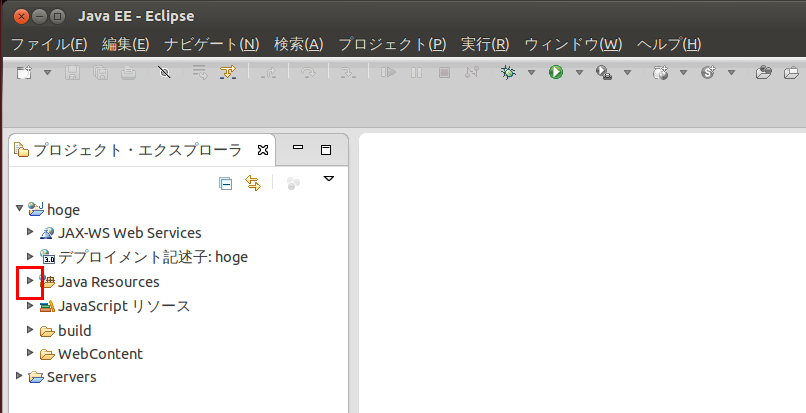The height and width of the screenshot is (413, 806).
Task: Expand the WebContent folder node
Action: coord(30,353)
